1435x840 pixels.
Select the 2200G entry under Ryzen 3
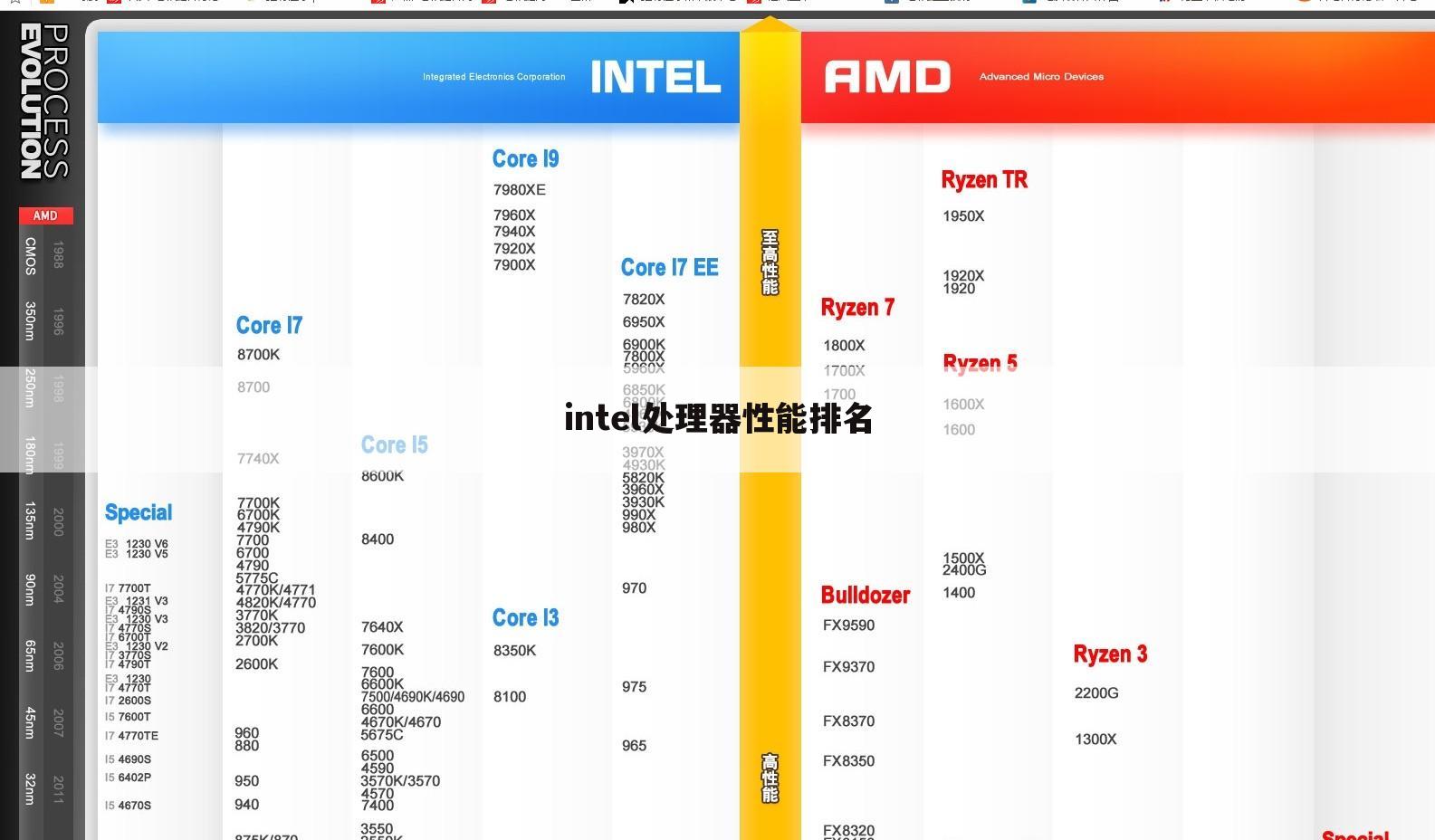tap(1096, 693)
